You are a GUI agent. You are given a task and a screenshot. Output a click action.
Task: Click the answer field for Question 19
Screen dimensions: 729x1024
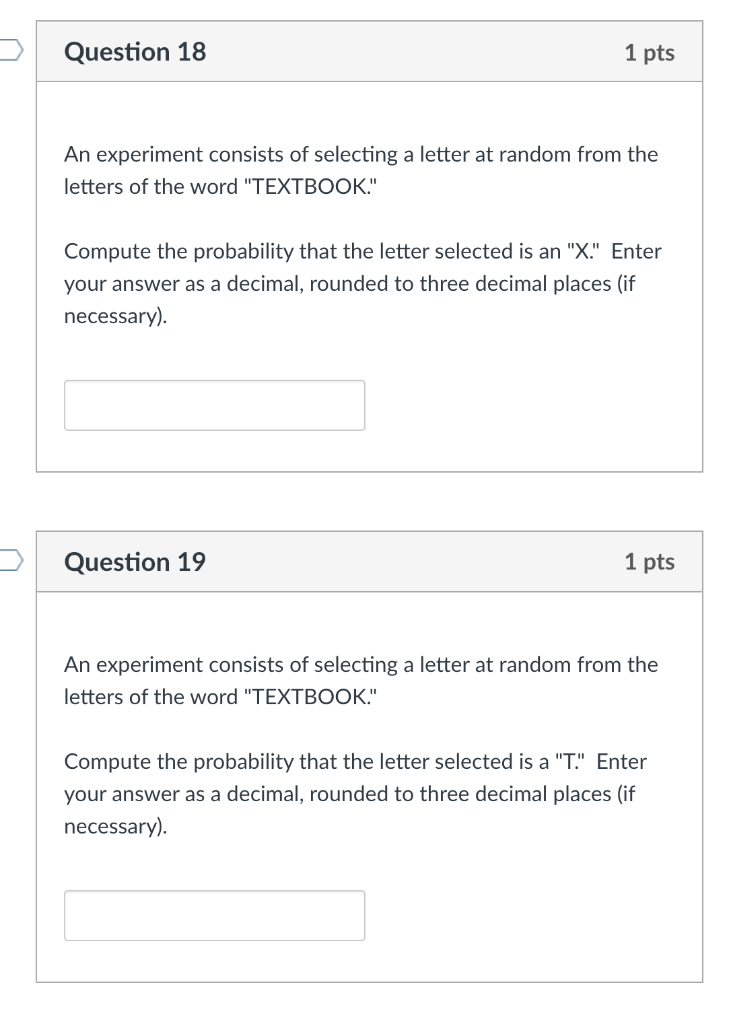(x=214, y=915)
